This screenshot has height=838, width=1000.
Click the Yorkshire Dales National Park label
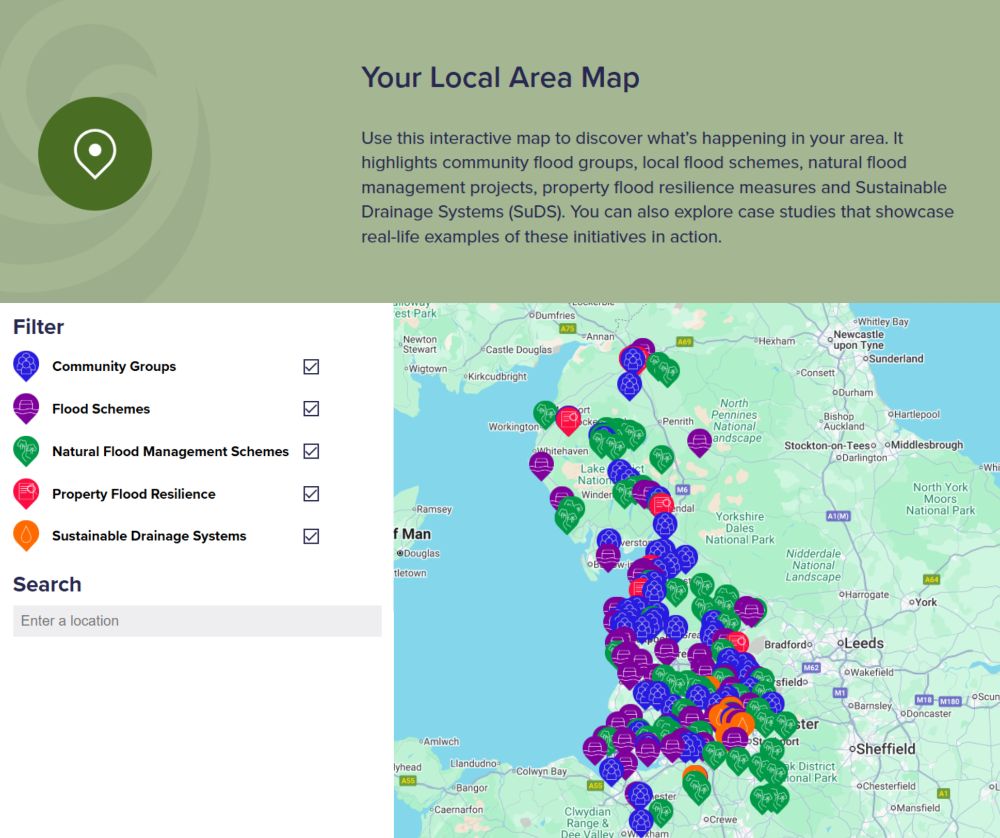tap(740, 528)
